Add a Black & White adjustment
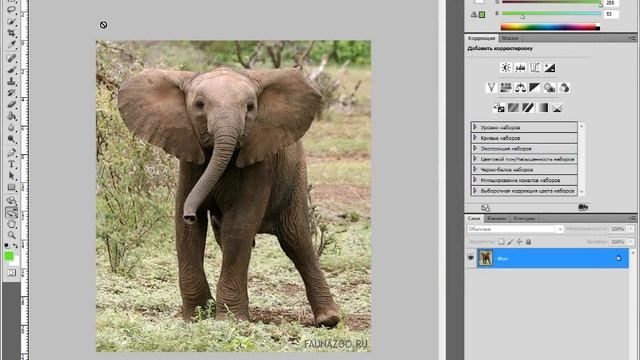Screen dimensions: 640x360 (x=535, y=88)
